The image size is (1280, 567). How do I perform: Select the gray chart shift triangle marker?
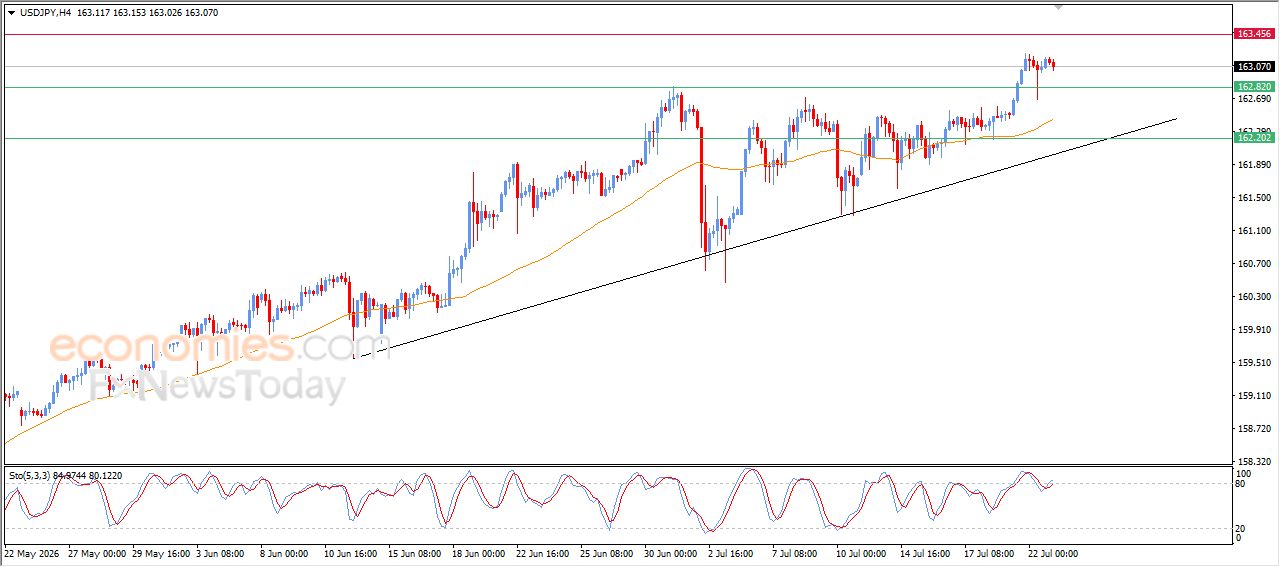tap(1058, 7)
